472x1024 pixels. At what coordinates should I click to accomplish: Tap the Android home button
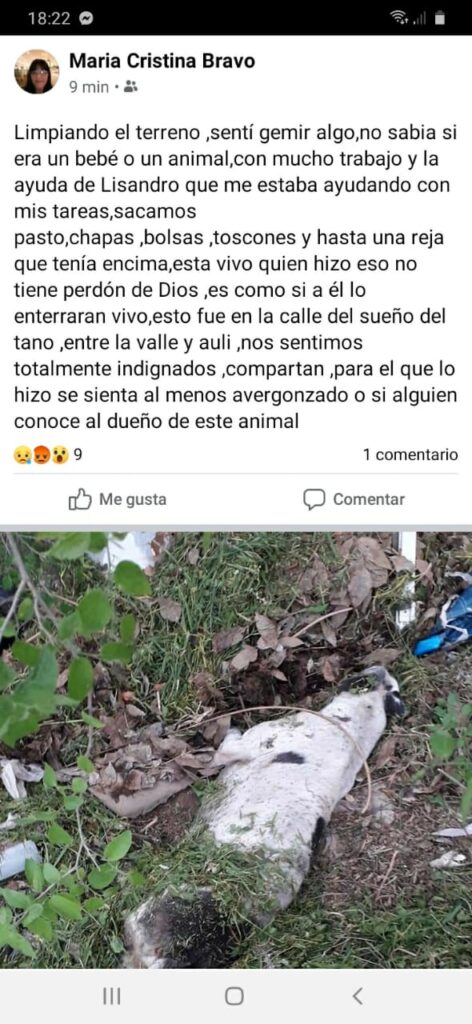(x=234, y=996)
